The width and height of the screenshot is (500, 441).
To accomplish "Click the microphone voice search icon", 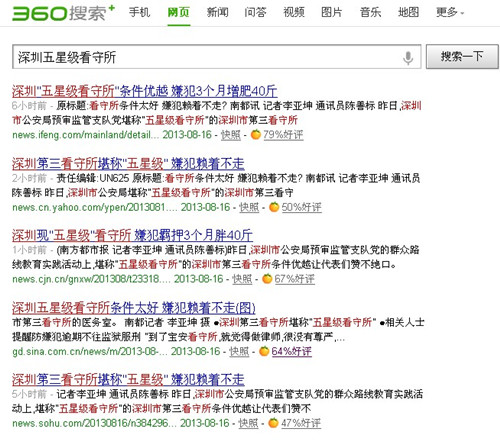I will point(408,58).
